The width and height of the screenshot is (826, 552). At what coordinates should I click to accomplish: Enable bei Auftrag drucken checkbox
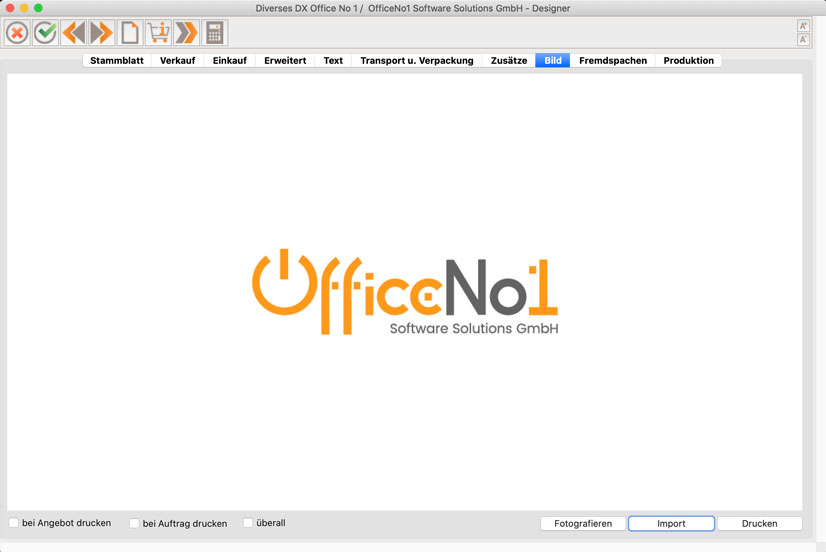(x=134, y=523)
